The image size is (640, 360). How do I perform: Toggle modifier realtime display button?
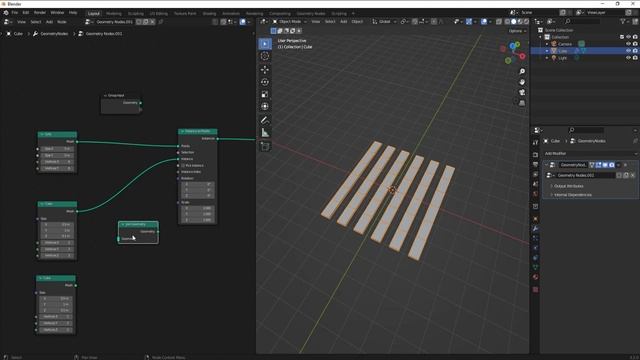[x=605, y=165]
